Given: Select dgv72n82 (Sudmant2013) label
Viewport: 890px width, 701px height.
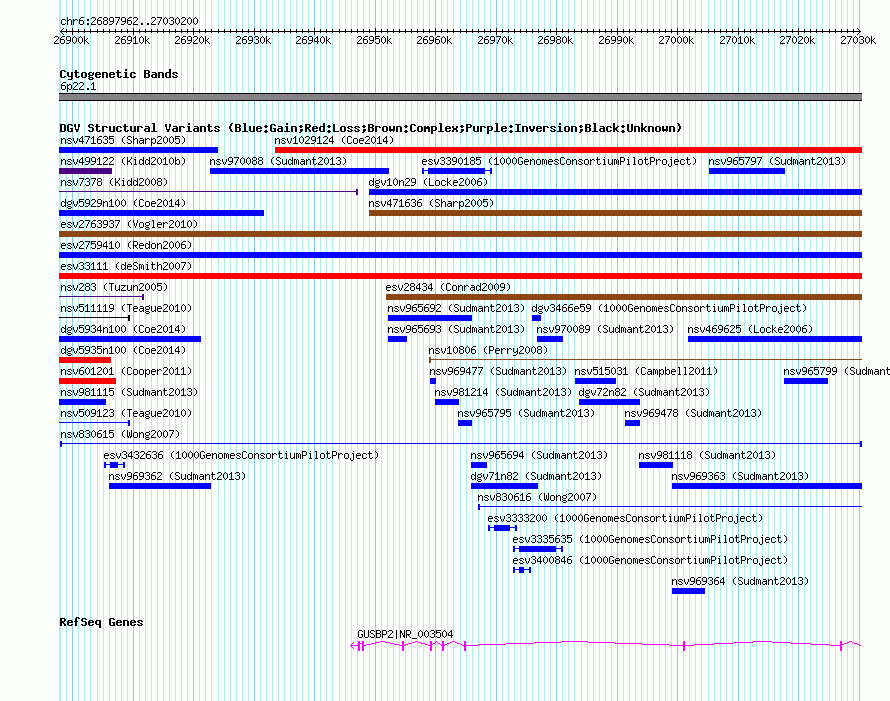Looking at the screenshot, I should point(644,392).
